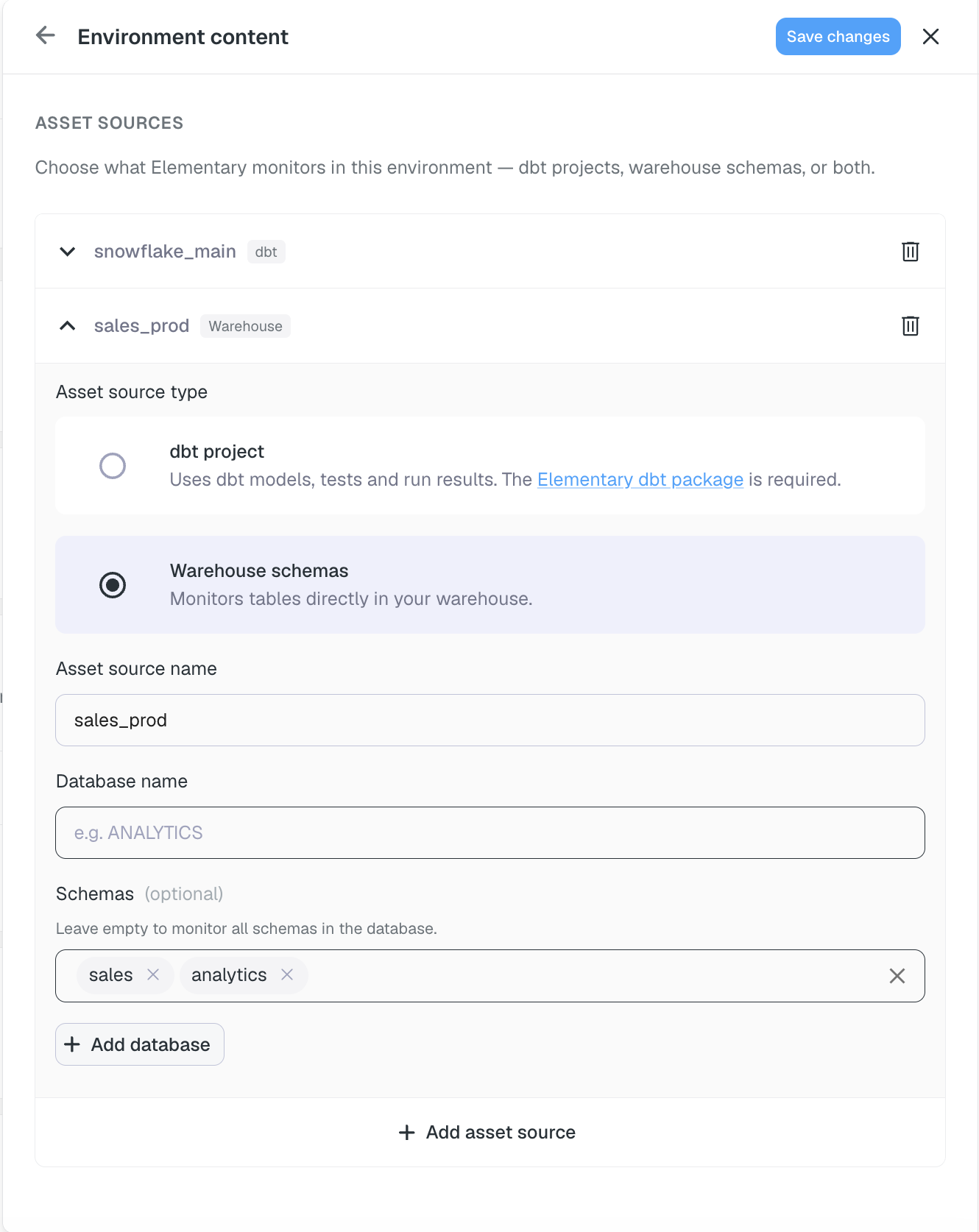Click Add asset source
Screen dimensions: 979x1232
tap(487, 1133)
